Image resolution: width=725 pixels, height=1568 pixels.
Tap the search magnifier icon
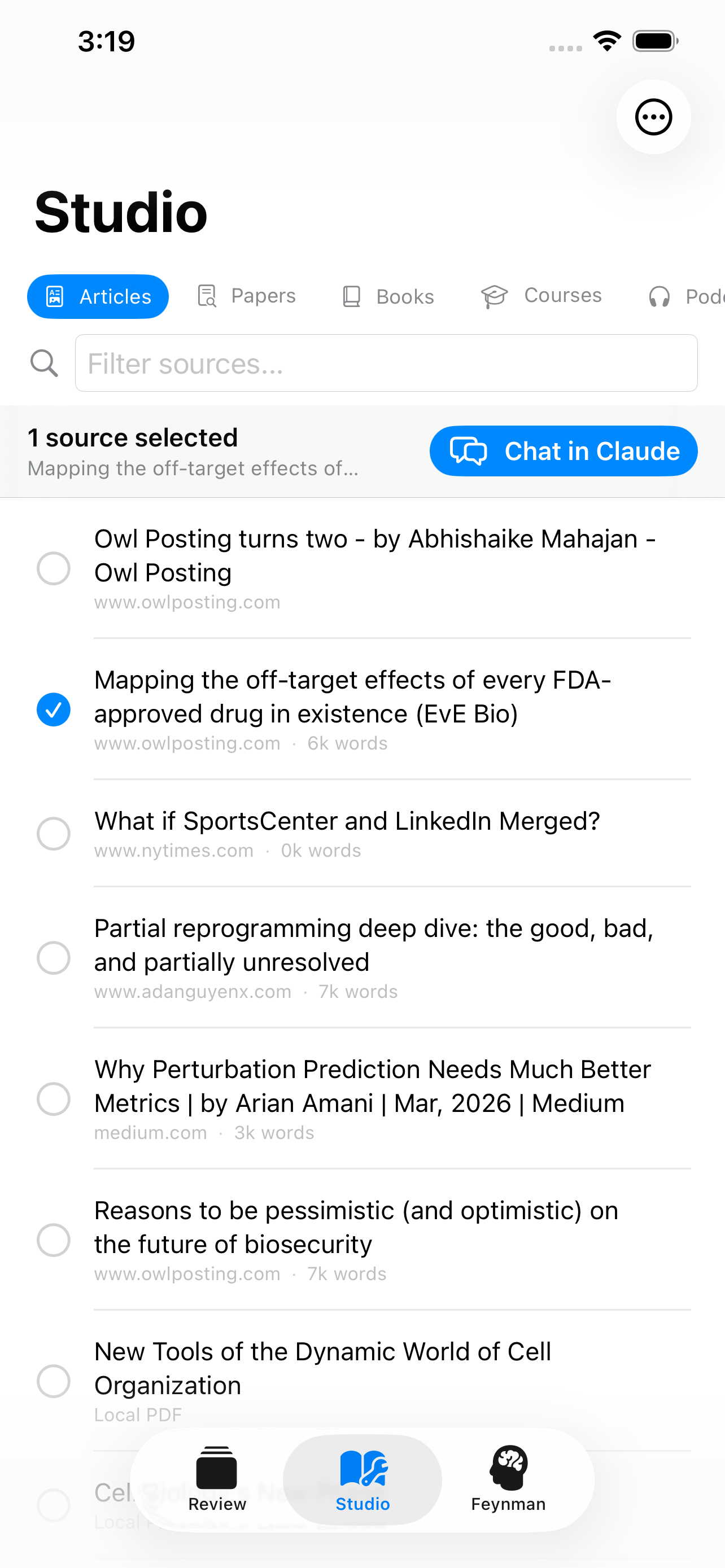tap(45, 363)
